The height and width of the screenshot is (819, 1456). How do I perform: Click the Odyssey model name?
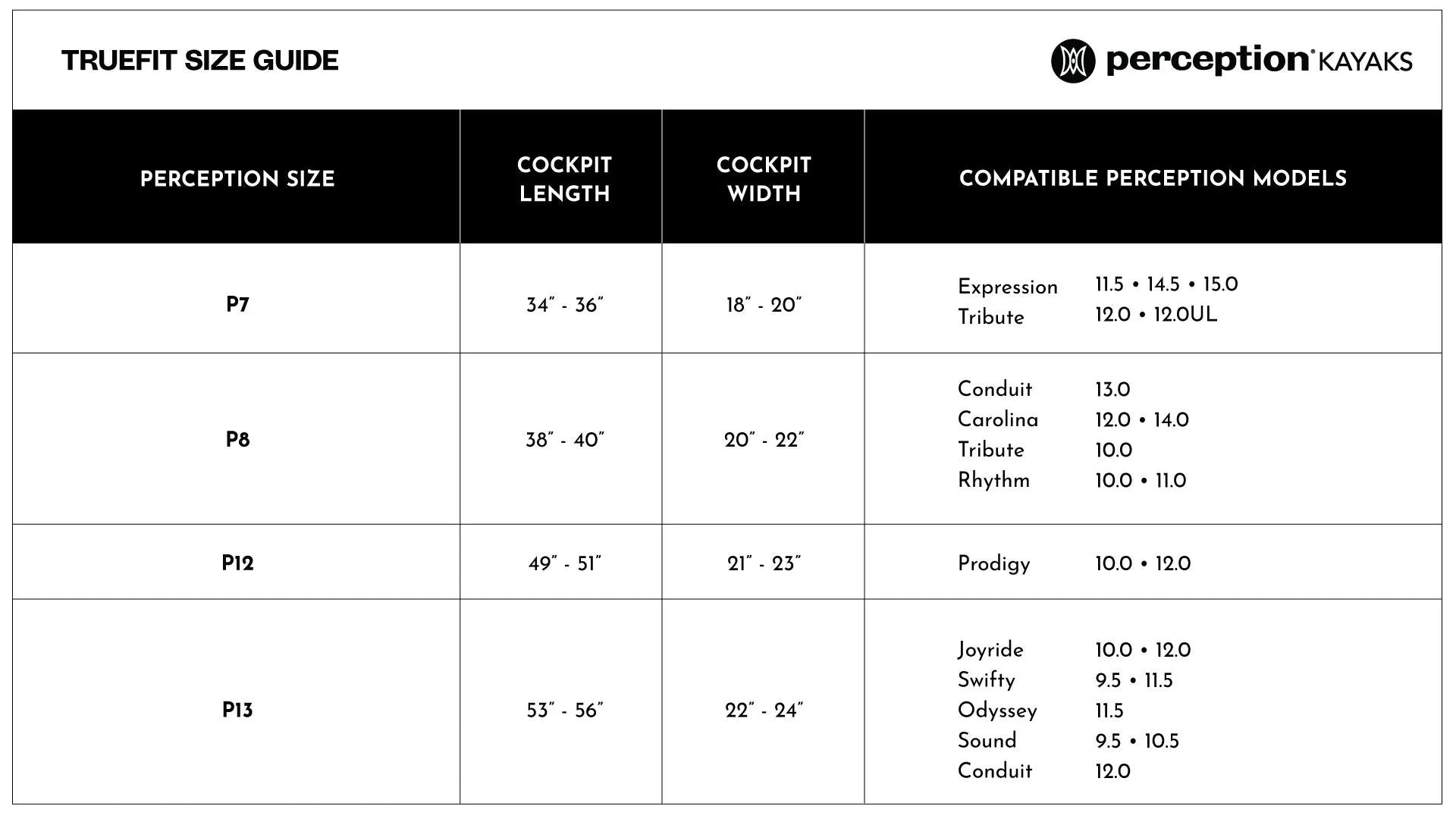coord(997,711)
